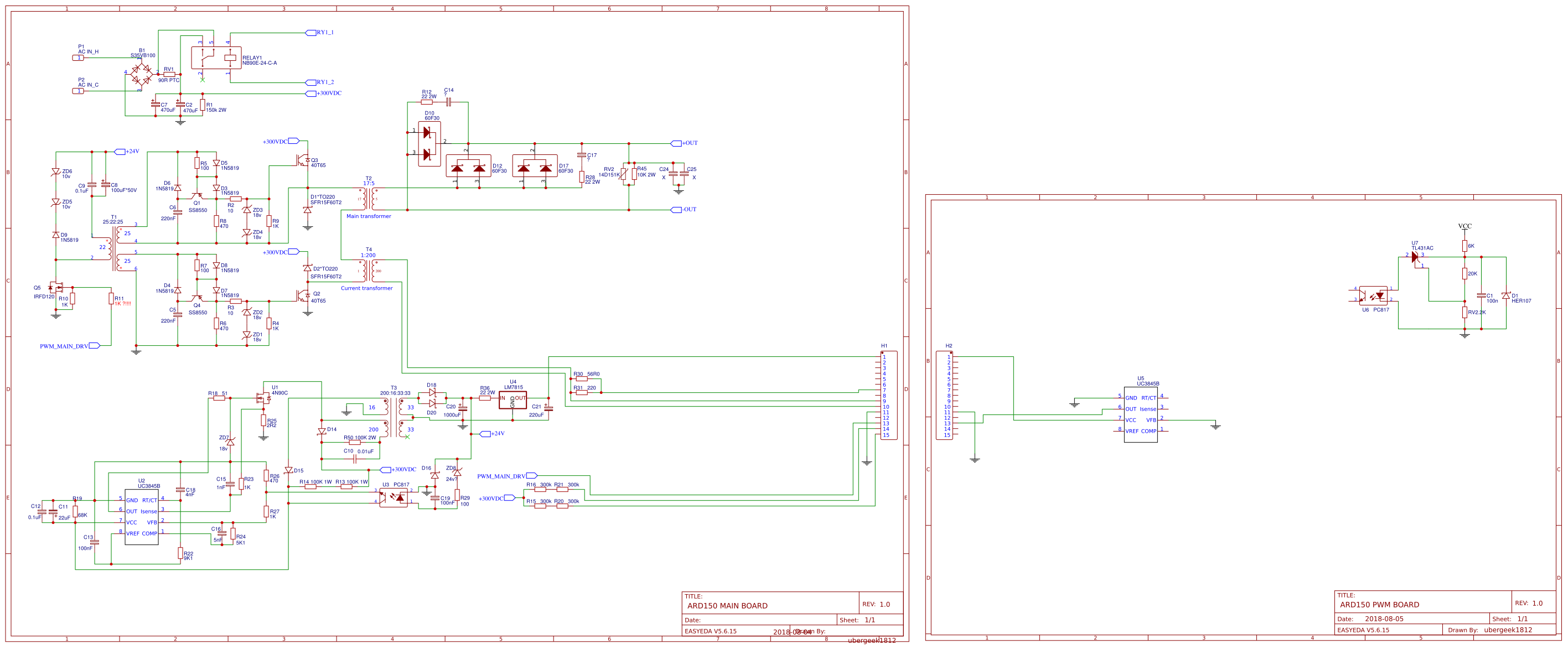Image resolution: width=1568 pixels, height=650 pixels.
Task: Select the U7 TL431AC symbol
Action: 1415,258
